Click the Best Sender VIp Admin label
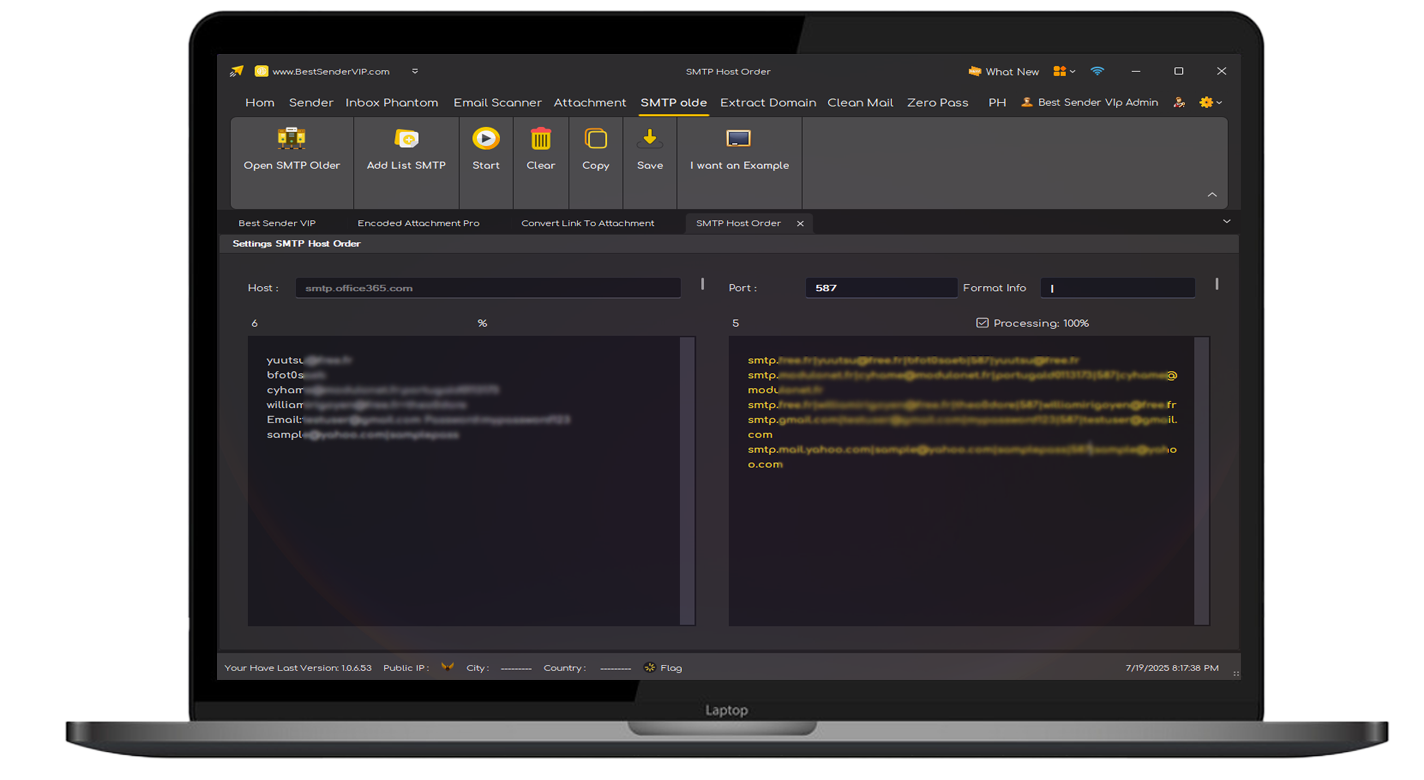Image resolution: width=1424 pixels, height=780 pixels. pyautogui.click(x=1098, y=102)
